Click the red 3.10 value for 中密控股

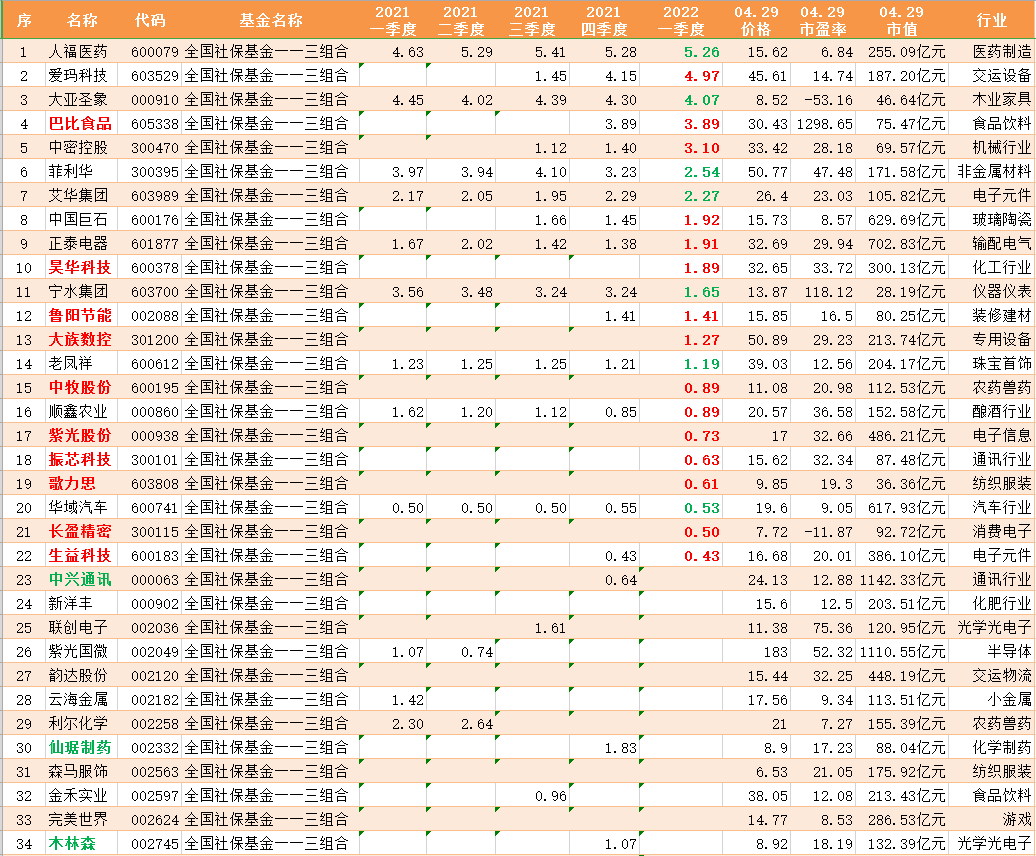pos(702,148)
